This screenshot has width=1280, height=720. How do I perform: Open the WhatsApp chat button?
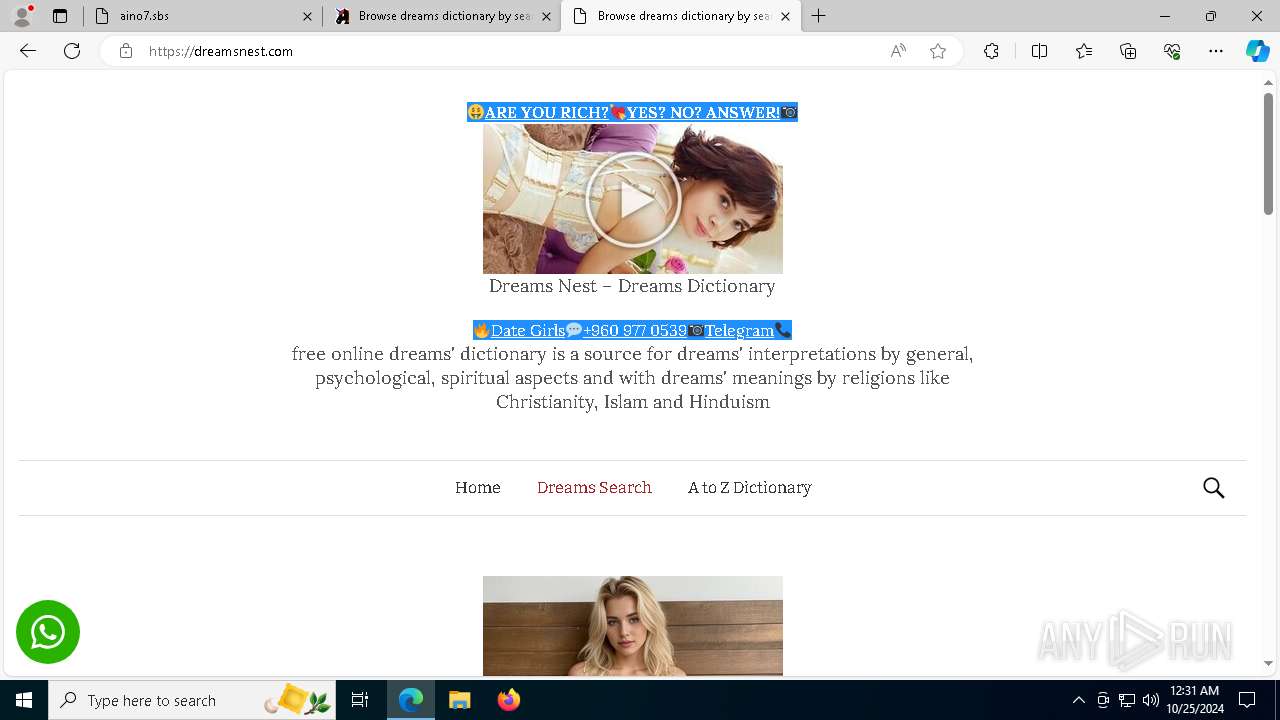[48, 632]
